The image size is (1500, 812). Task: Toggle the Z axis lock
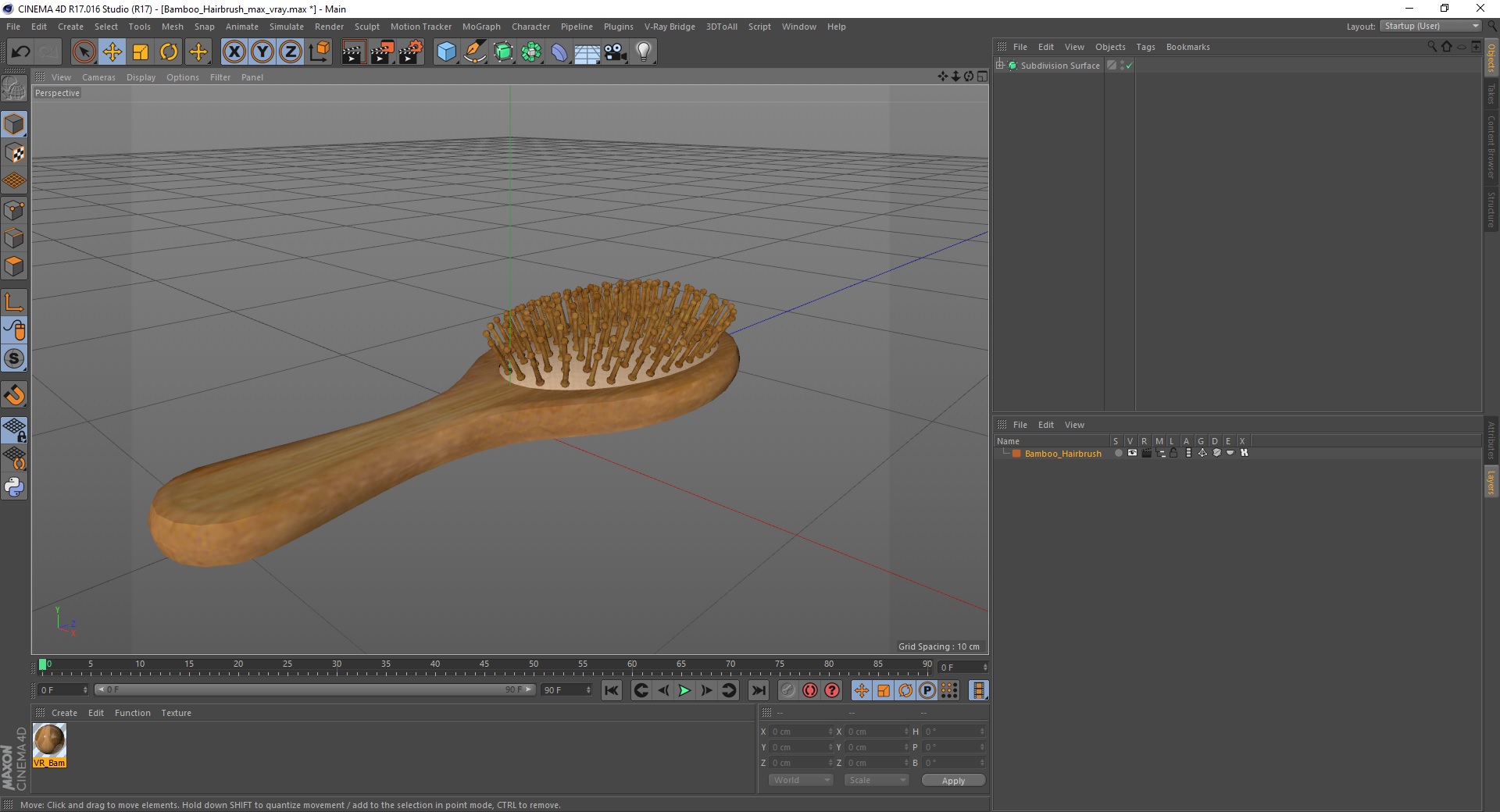[291, 52]
